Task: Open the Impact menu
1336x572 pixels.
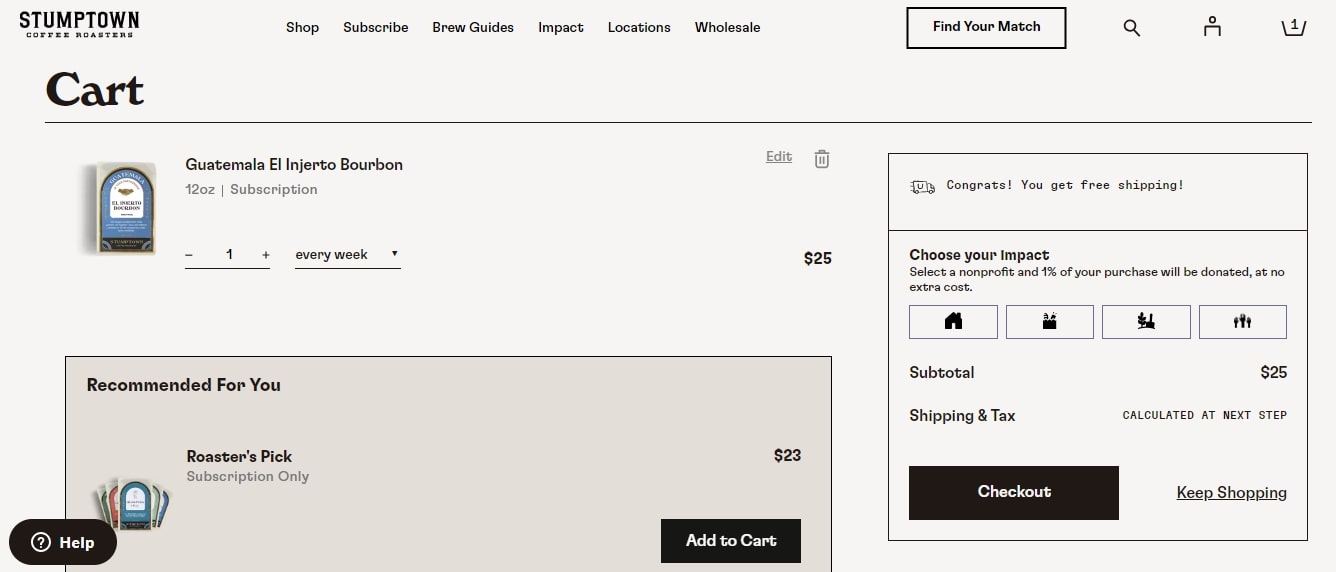Action: pos(561,27)
